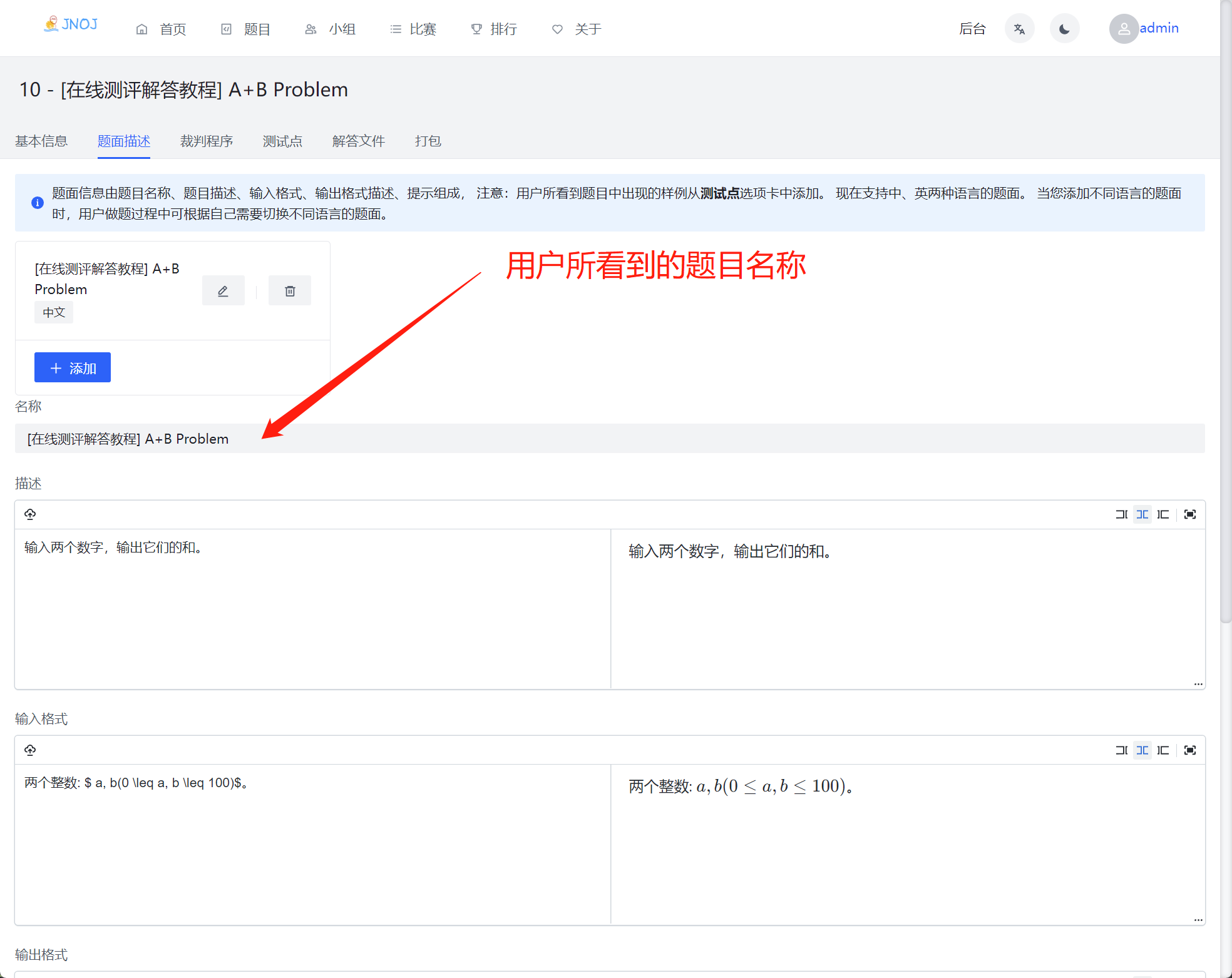
Task: Click the JNOJ logo
Action: click(71, 24)
